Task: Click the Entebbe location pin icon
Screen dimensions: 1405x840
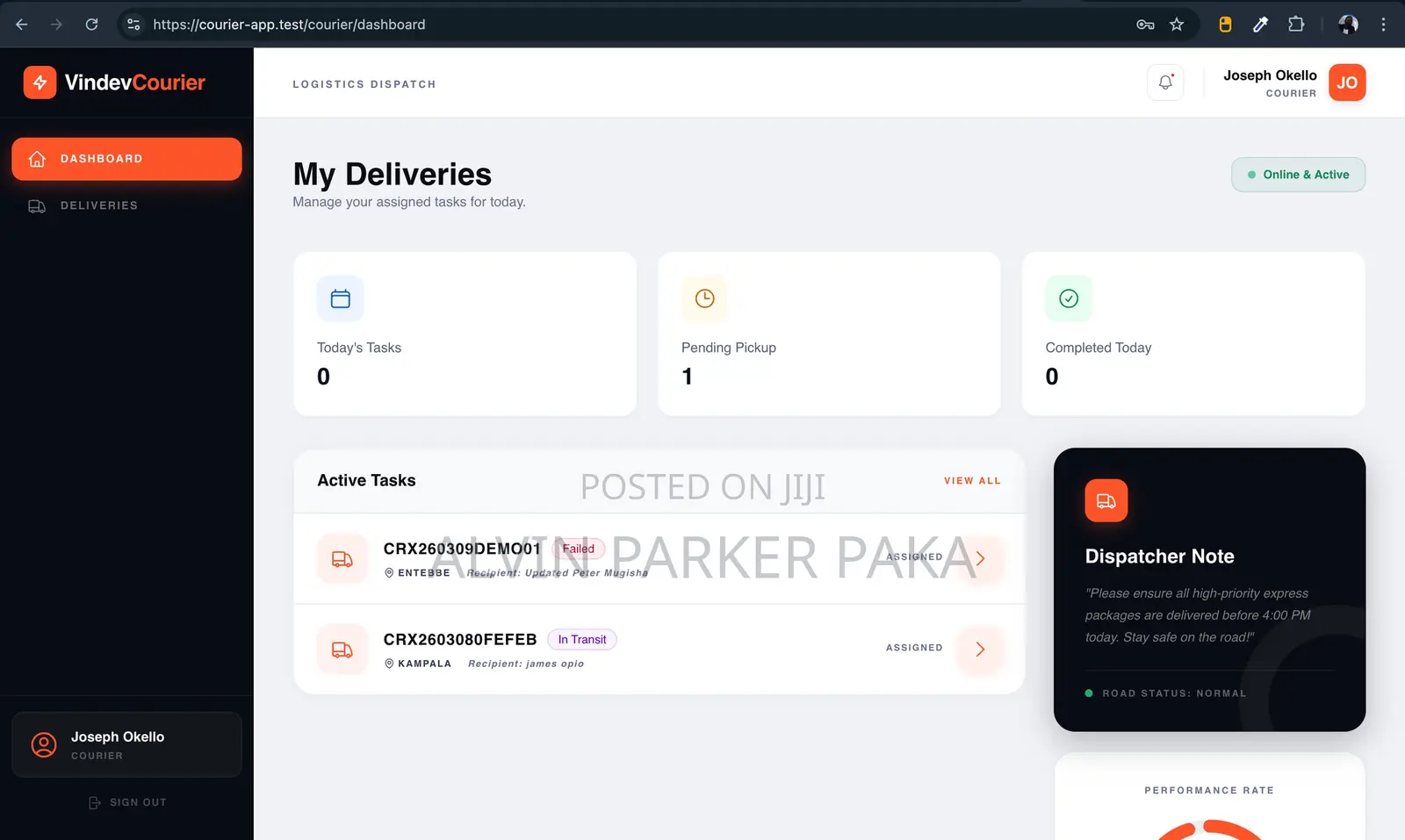Action: click(389, 572)
